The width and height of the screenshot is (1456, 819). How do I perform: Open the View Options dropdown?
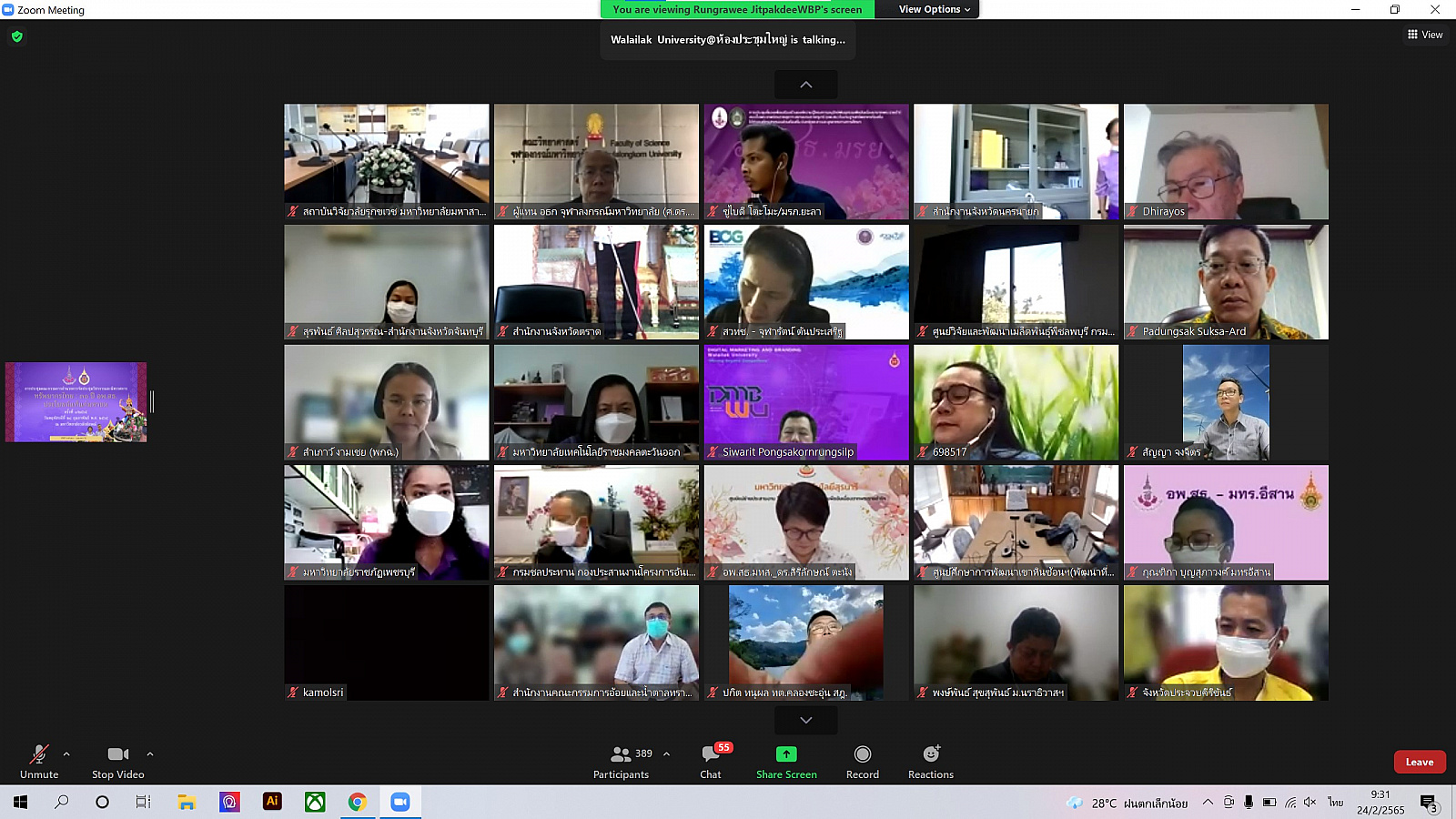[934, 9]
